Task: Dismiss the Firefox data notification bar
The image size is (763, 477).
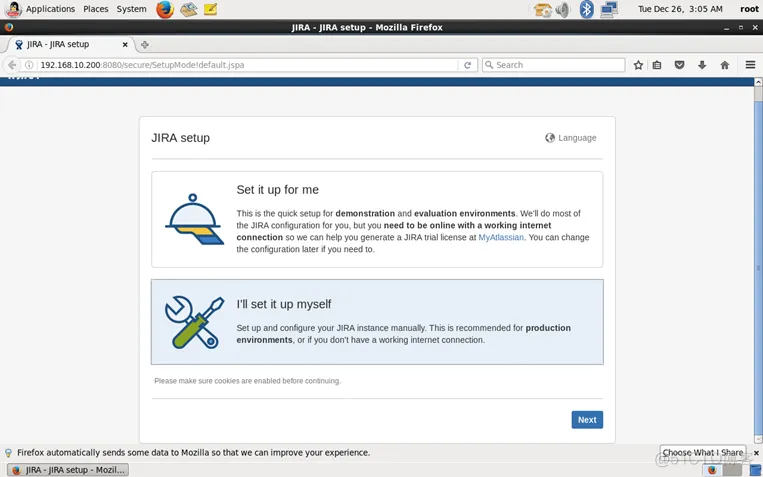Action: point(756,453)
